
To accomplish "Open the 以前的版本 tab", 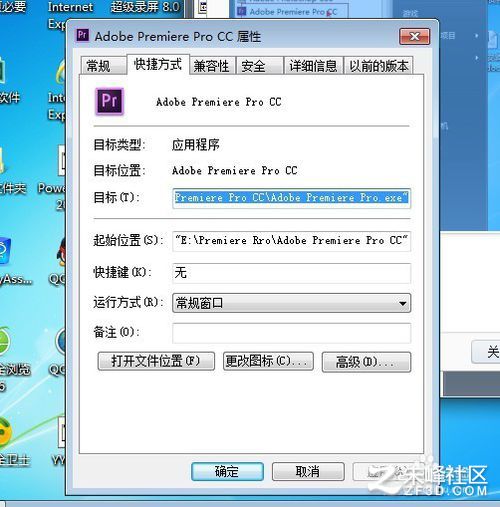I will (x=379, y=66).
